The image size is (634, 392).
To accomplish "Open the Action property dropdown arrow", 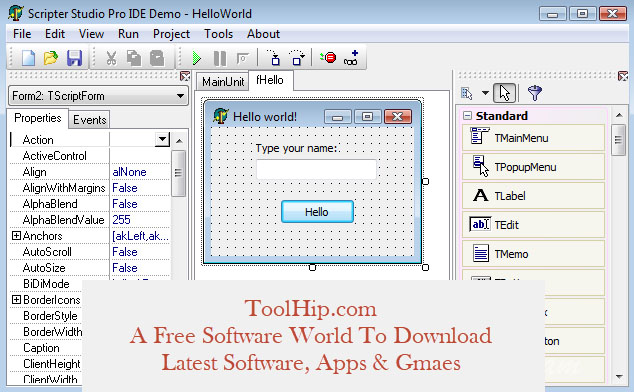I will [162, 140].
